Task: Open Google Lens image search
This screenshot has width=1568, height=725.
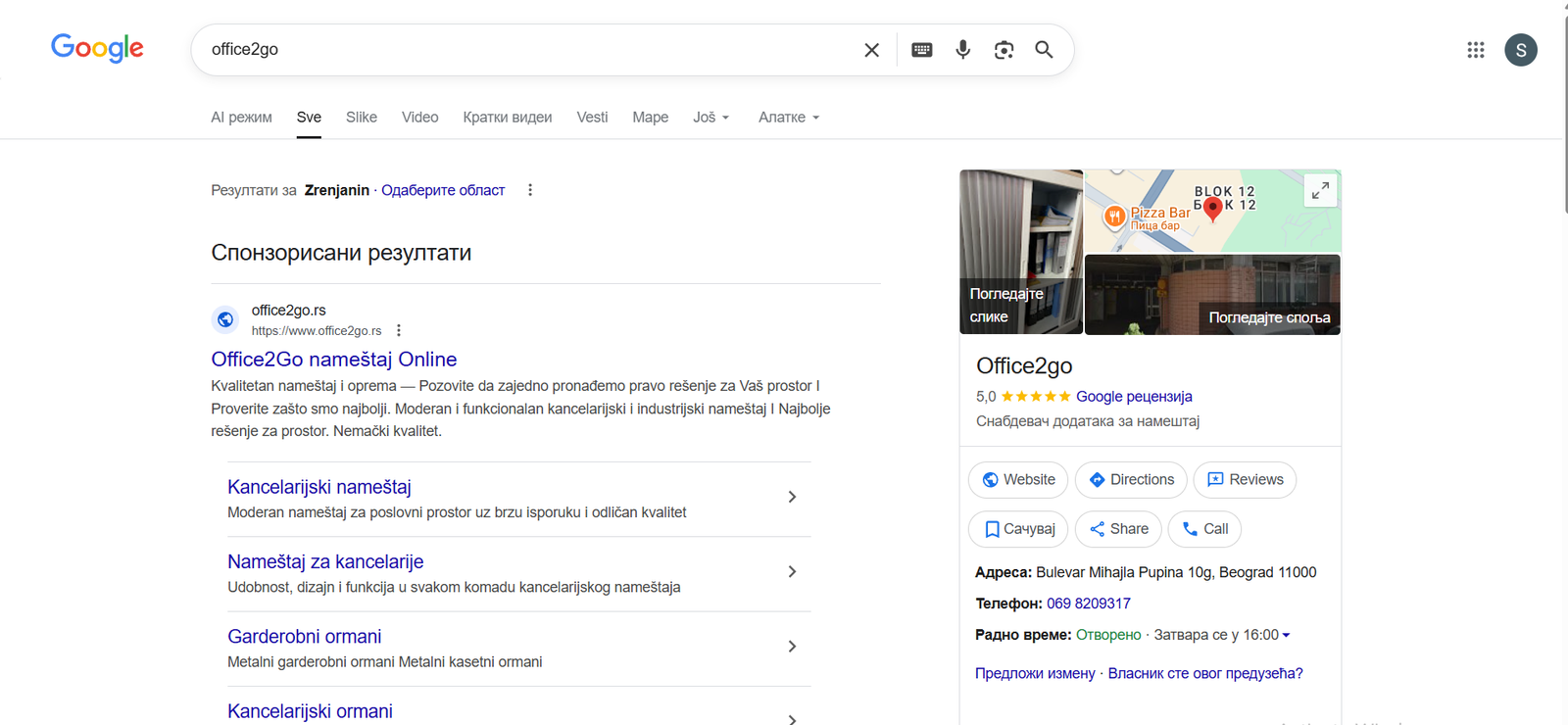Action: [x=1004, y=50]
